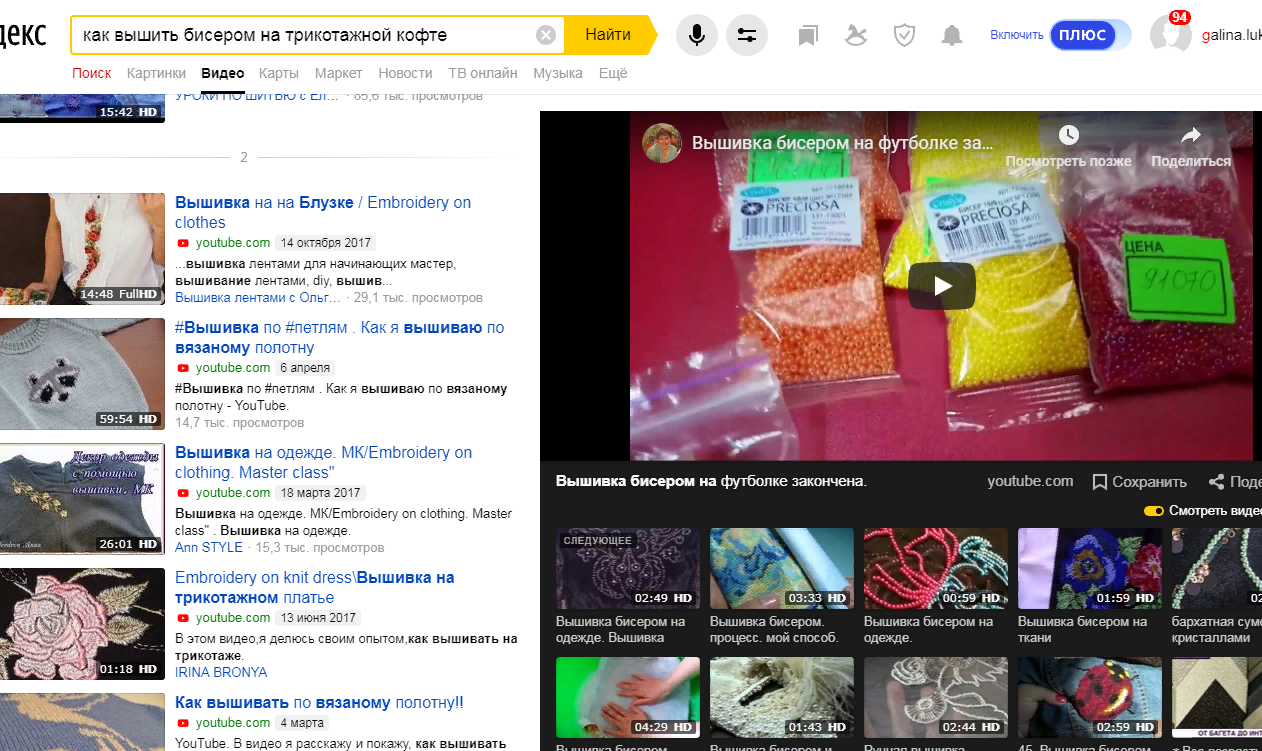1262x751 pixels.
Task: Open the Маркет tab
Action: [x=339, y=73]
